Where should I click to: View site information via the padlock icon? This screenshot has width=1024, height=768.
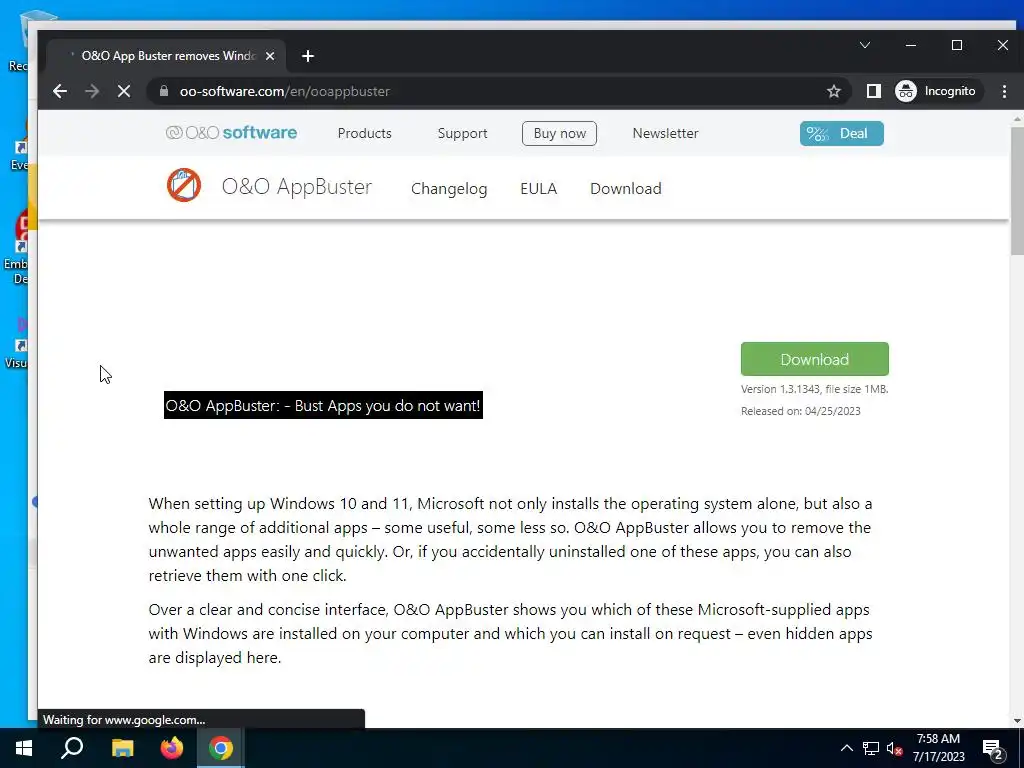tap(164, 91)
